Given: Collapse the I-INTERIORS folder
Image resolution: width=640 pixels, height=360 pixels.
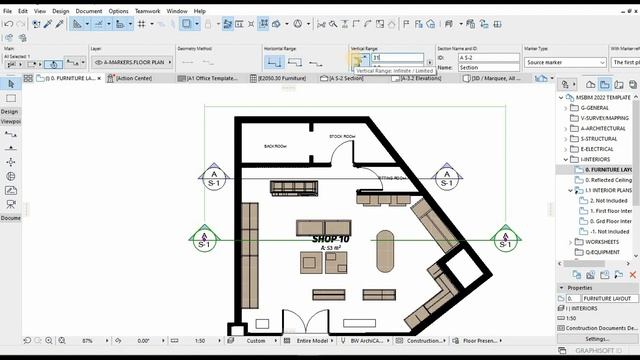Looking at the screenshot, I should 566,160.
